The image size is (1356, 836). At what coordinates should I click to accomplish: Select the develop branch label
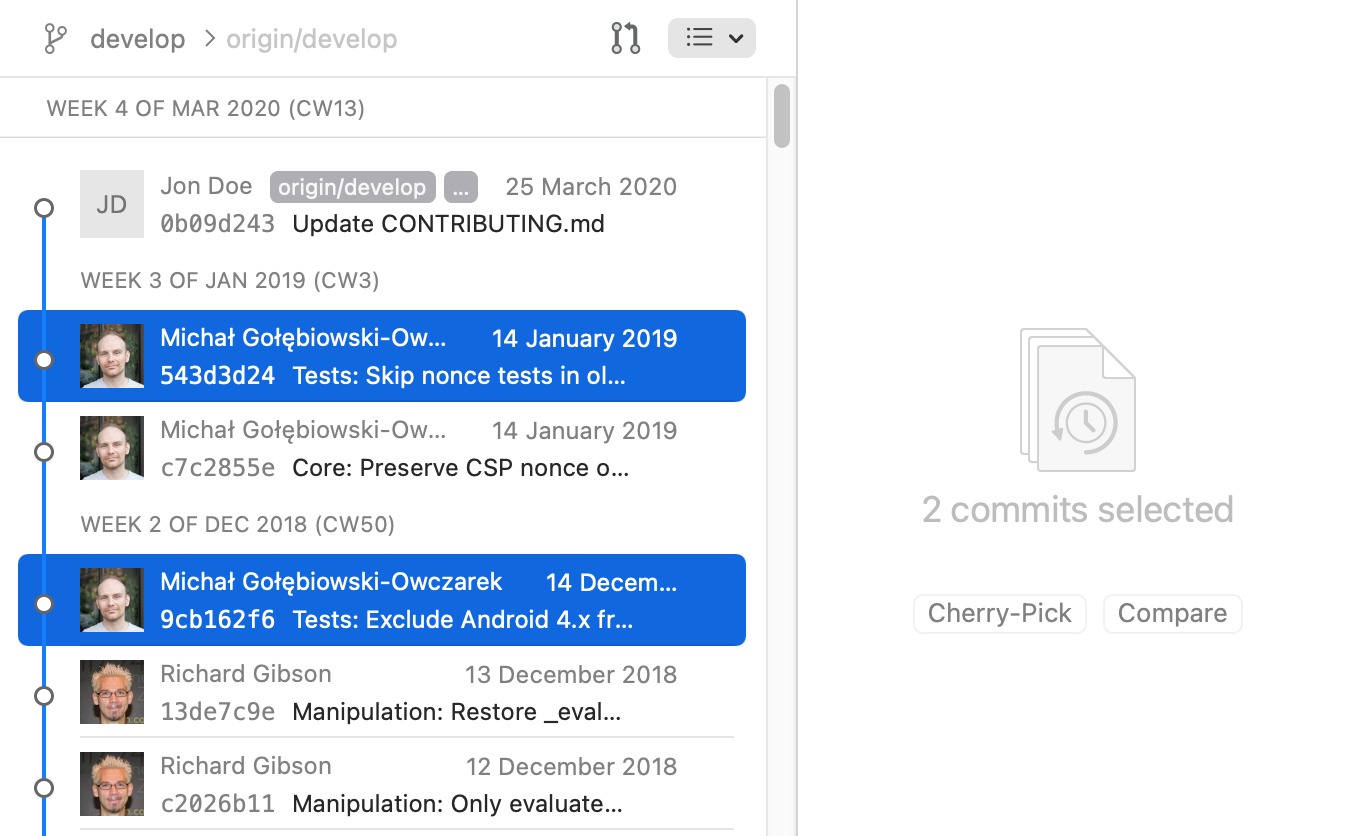(x=138, y=39)
